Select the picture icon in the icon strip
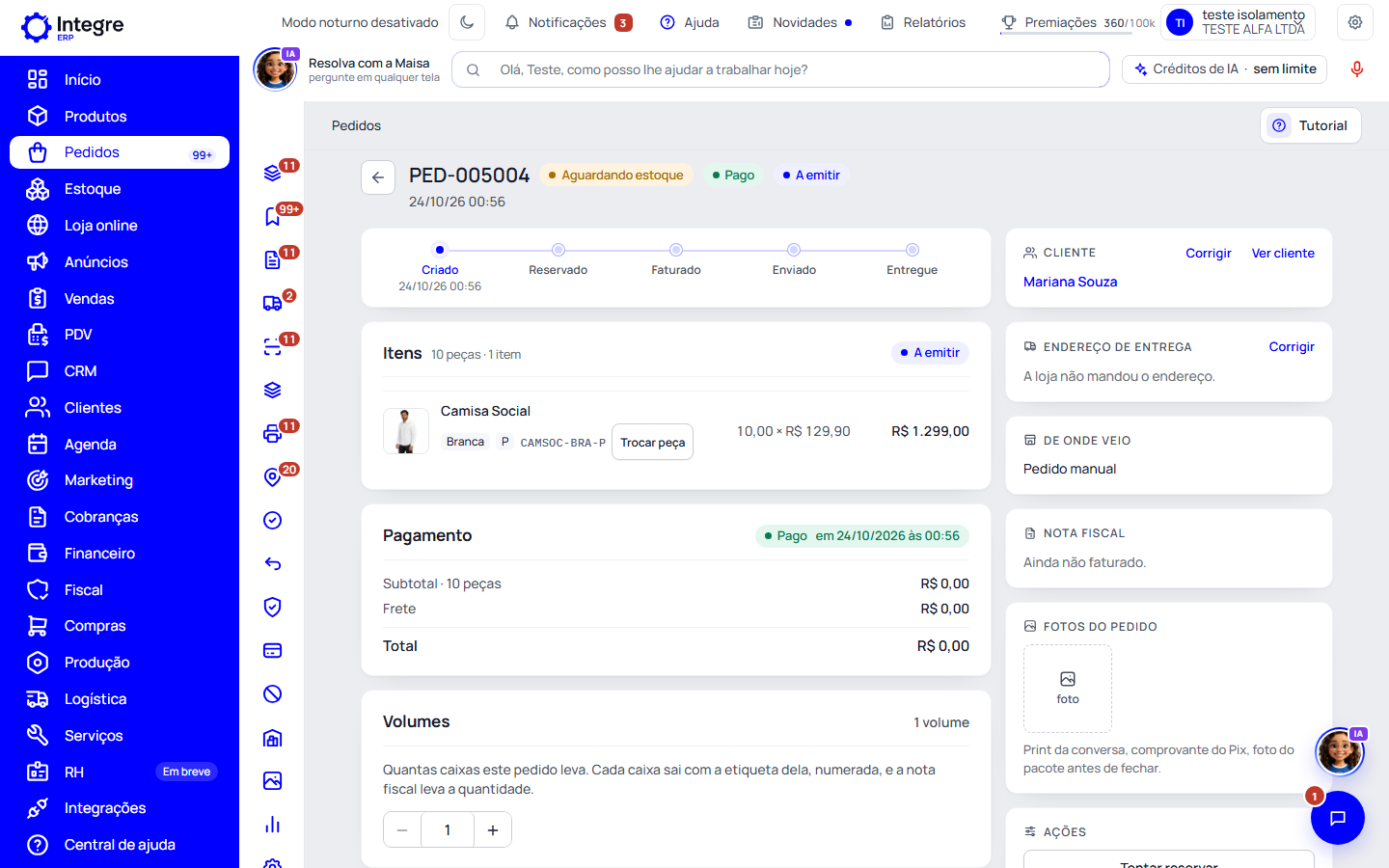This screenshot has height=868, width=1389. (273, 781)
